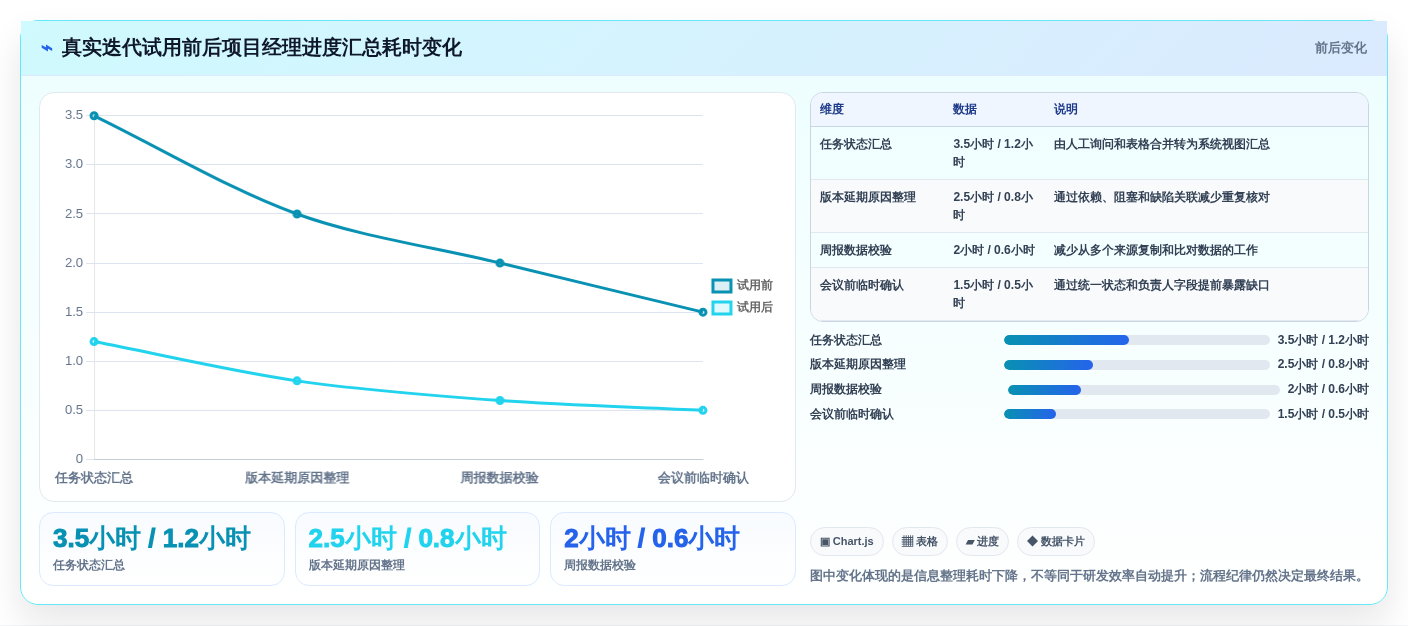Click description '减少从多个来源复制和比对数据的工作'

coord(1156,250)
